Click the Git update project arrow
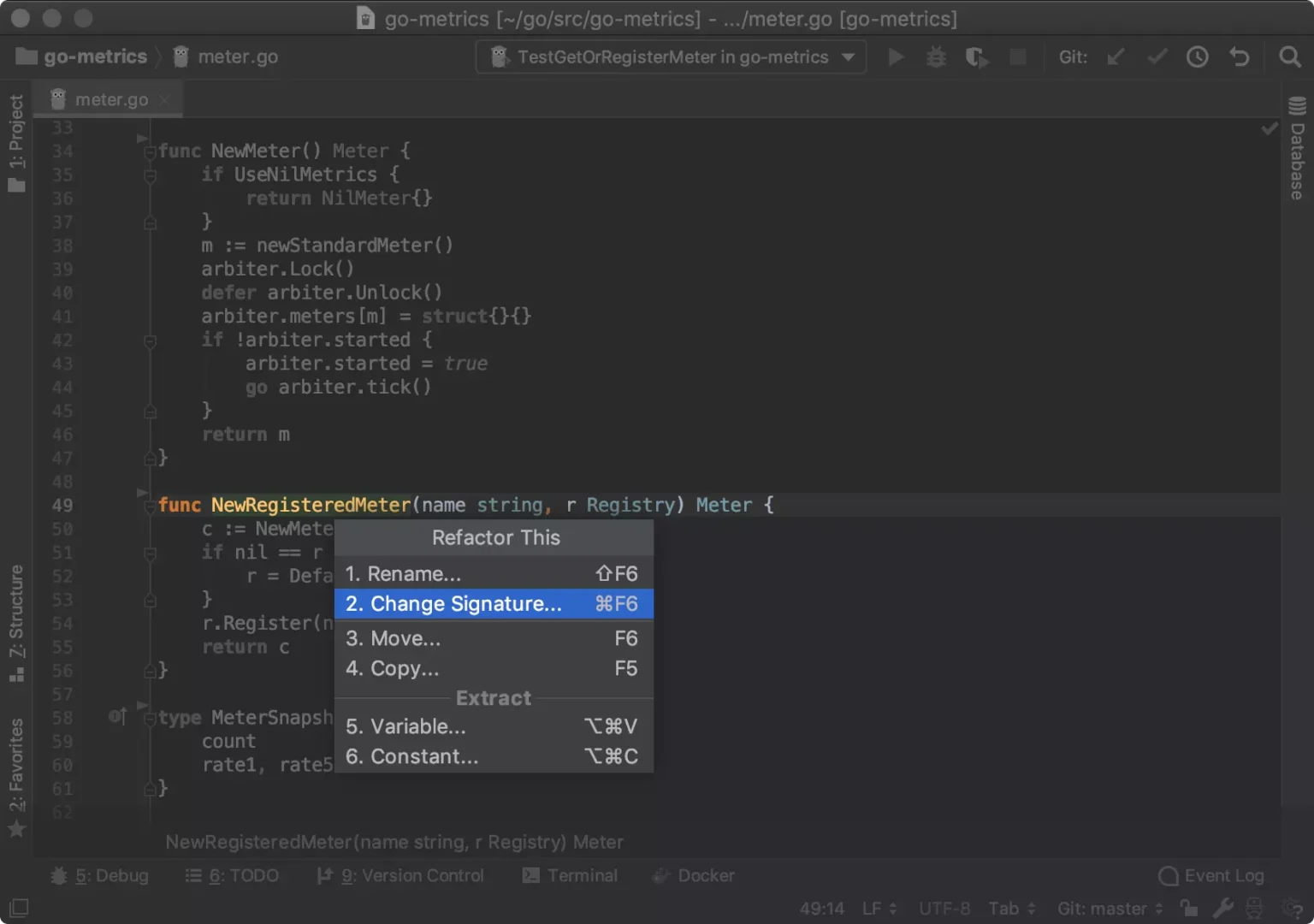1314x924 pixels. tap(1116, 57)
